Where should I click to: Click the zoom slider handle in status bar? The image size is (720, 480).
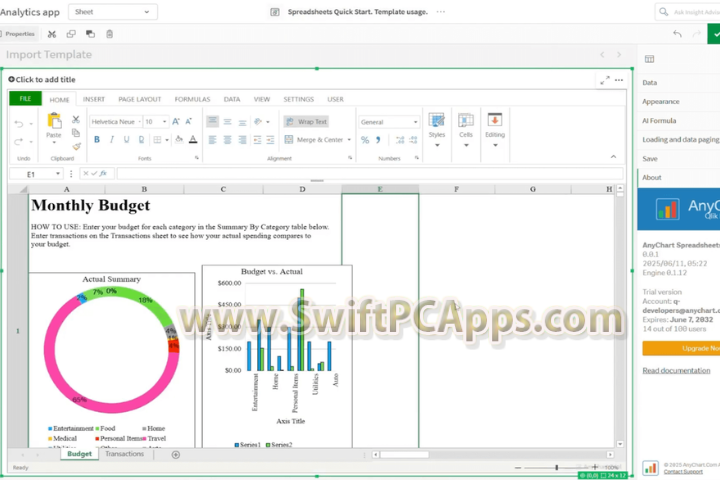(x=557, y=467)
